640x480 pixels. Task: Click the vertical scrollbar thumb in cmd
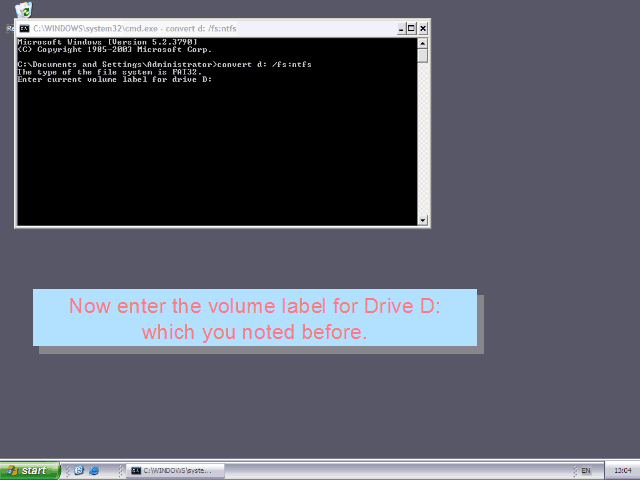423,56
